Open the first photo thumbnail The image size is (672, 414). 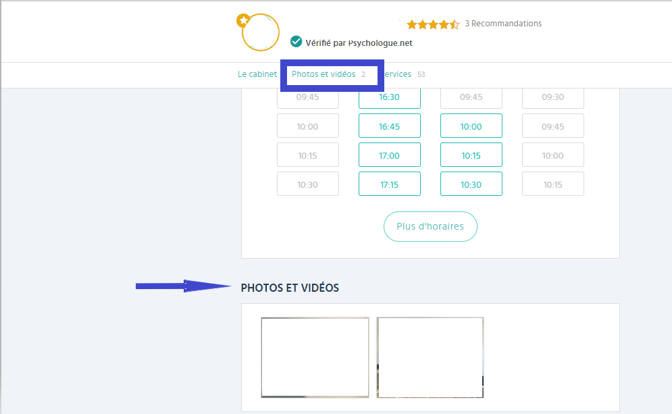[315, 357]
